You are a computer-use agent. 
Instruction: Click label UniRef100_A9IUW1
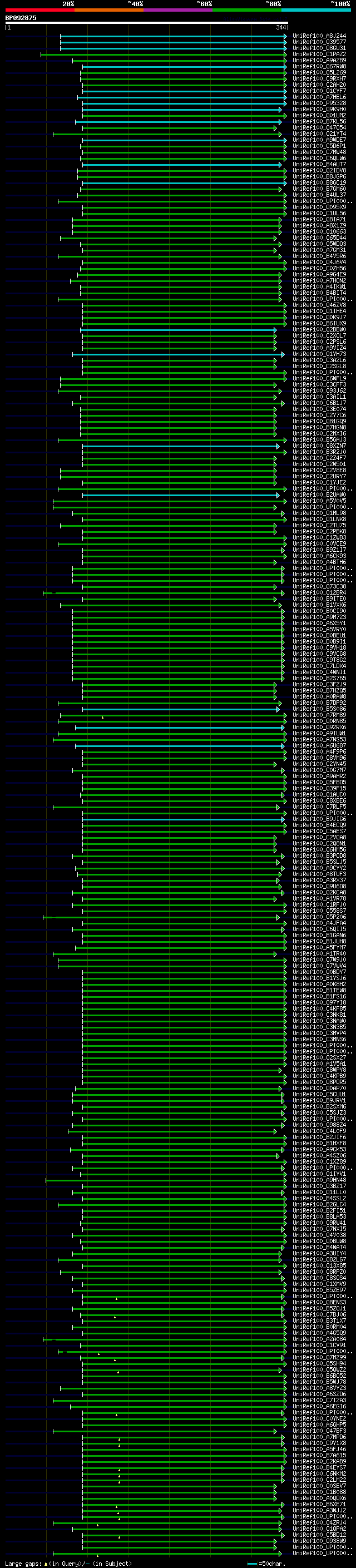[x=319, y=734]
